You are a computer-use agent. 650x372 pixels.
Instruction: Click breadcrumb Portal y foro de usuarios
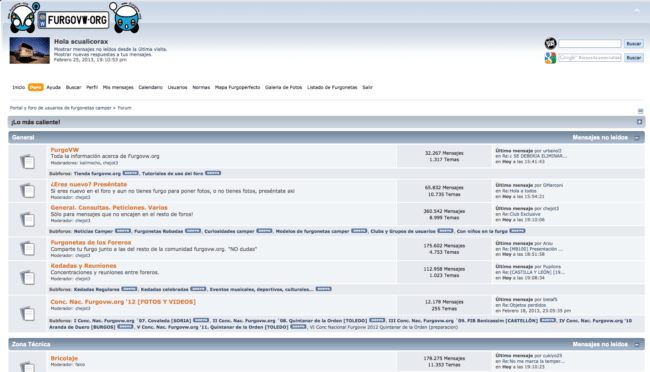pos(61,108)
